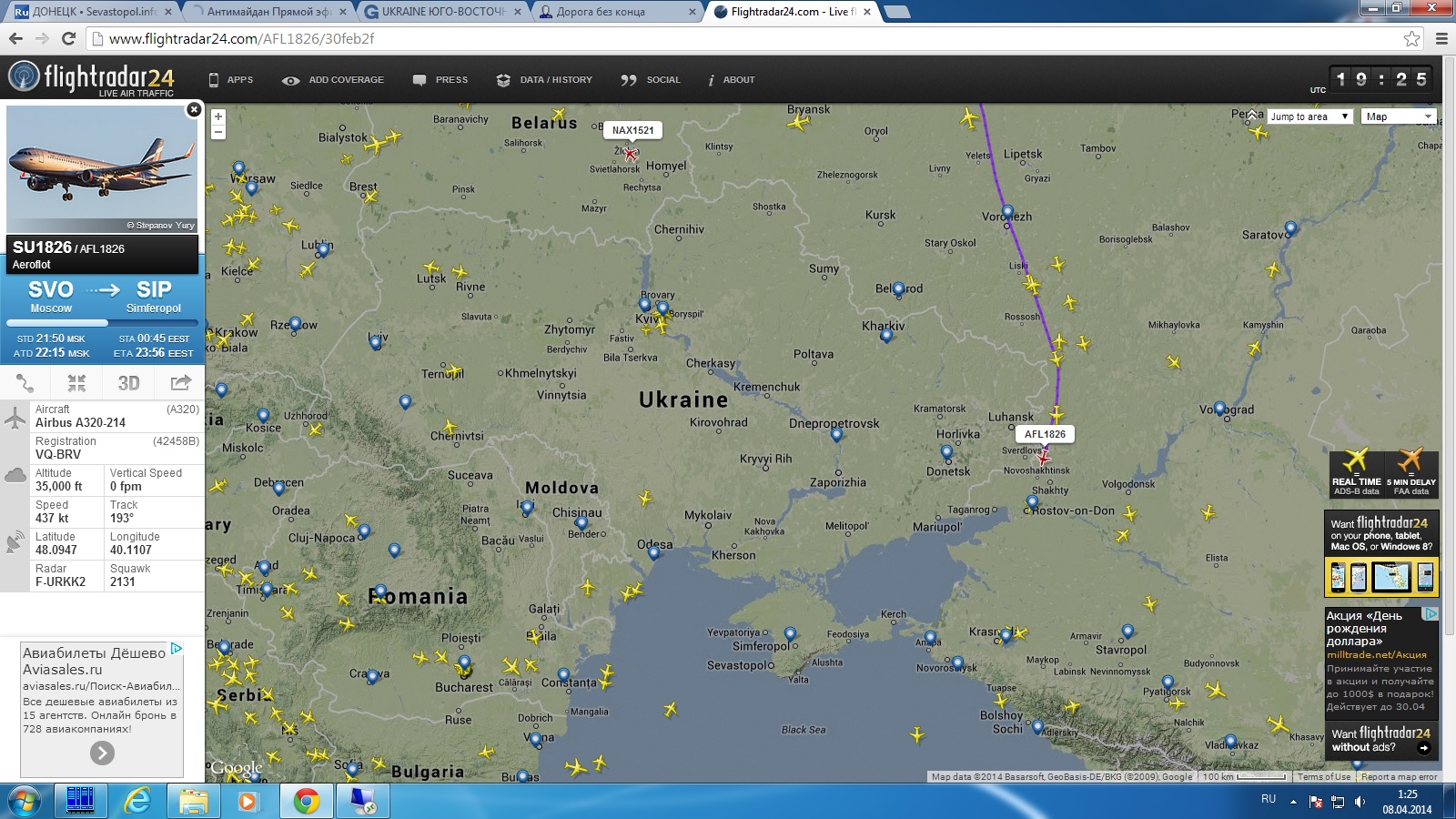
Task: Open the Map type dropdown
Action: (1400, 116)
